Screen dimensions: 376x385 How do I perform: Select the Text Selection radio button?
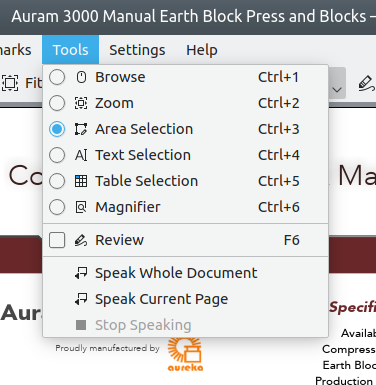click(x=57, y=155)
